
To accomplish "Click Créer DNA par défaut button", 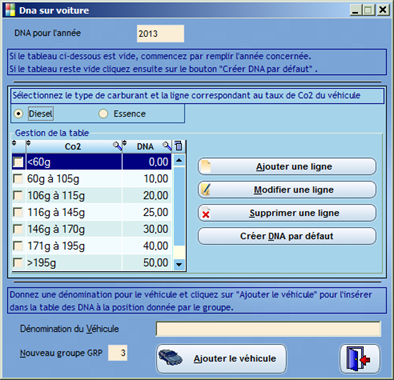I will click(x=287, y=236).
